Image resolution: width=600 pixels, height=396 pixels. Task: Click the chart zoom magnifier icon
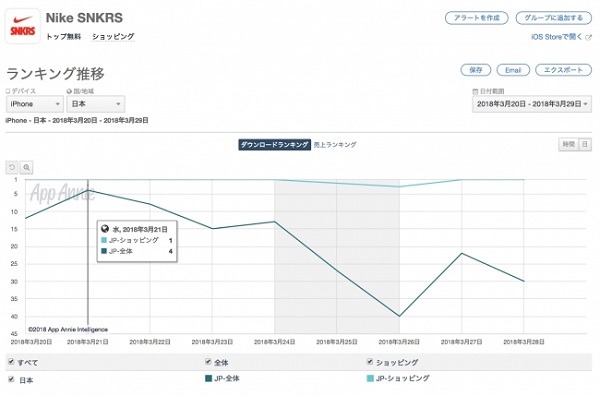[x=26, y=168]
